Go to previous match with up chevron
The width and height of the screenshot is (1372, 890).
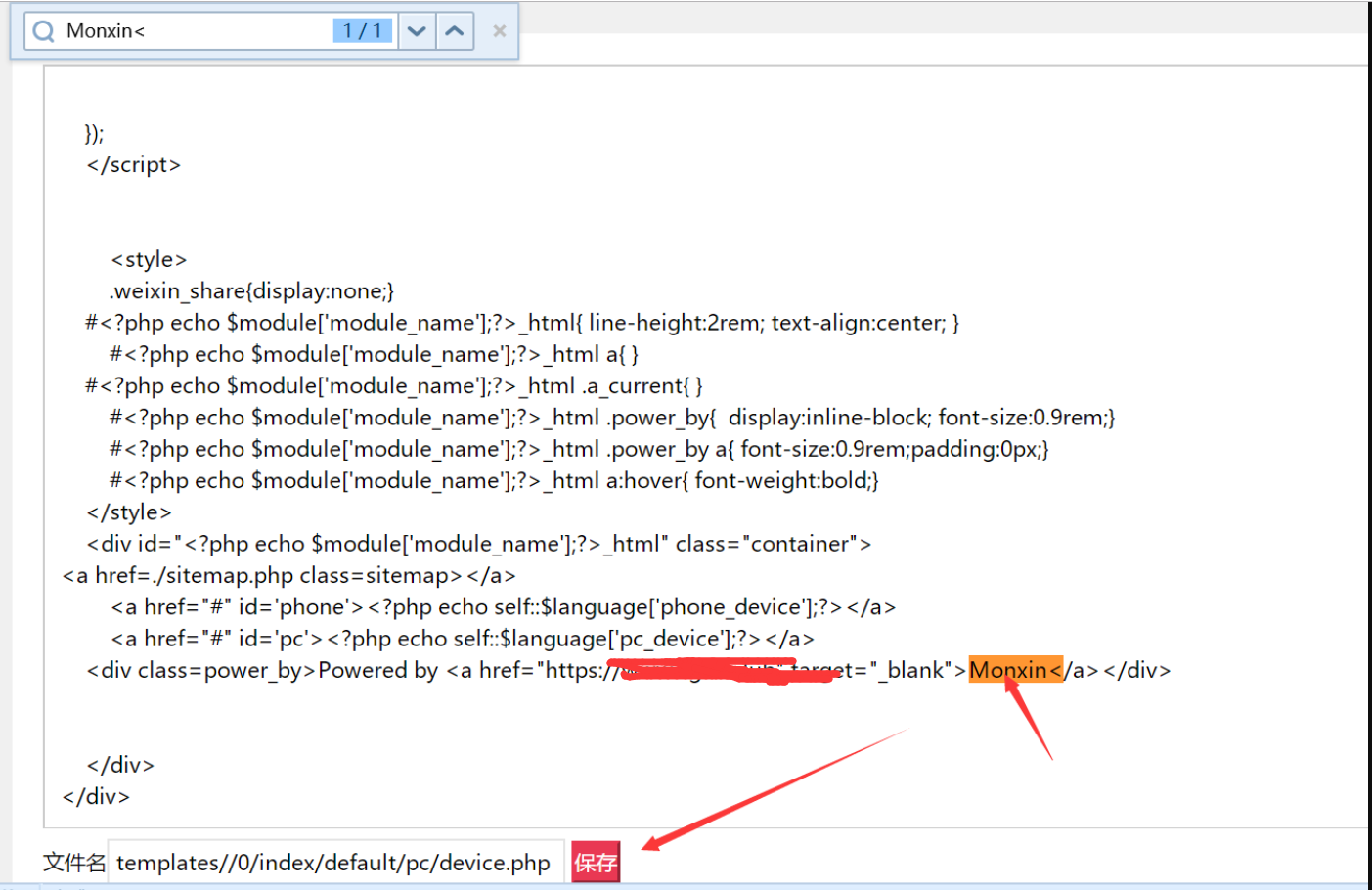(455, 31)
